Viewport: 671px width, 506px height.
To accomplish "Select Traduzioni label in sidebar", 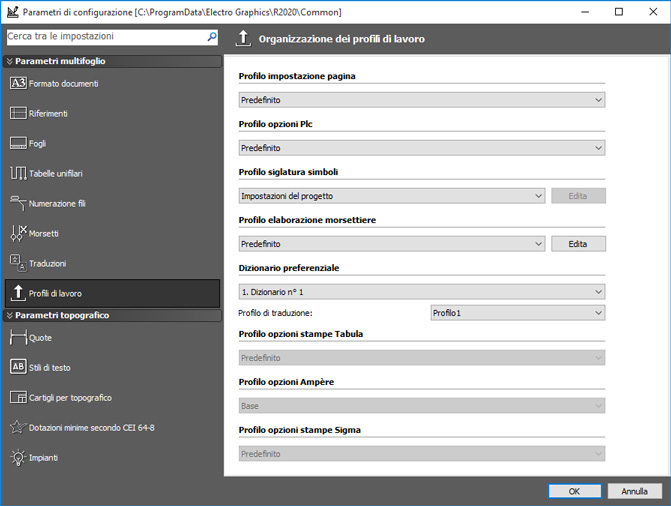I will coord(48,263).
